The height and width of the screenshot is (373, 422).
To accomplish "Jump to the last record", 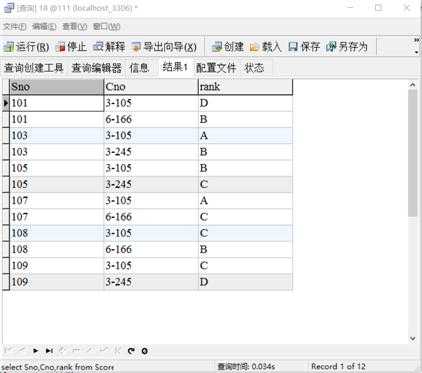I will (49, 351).
